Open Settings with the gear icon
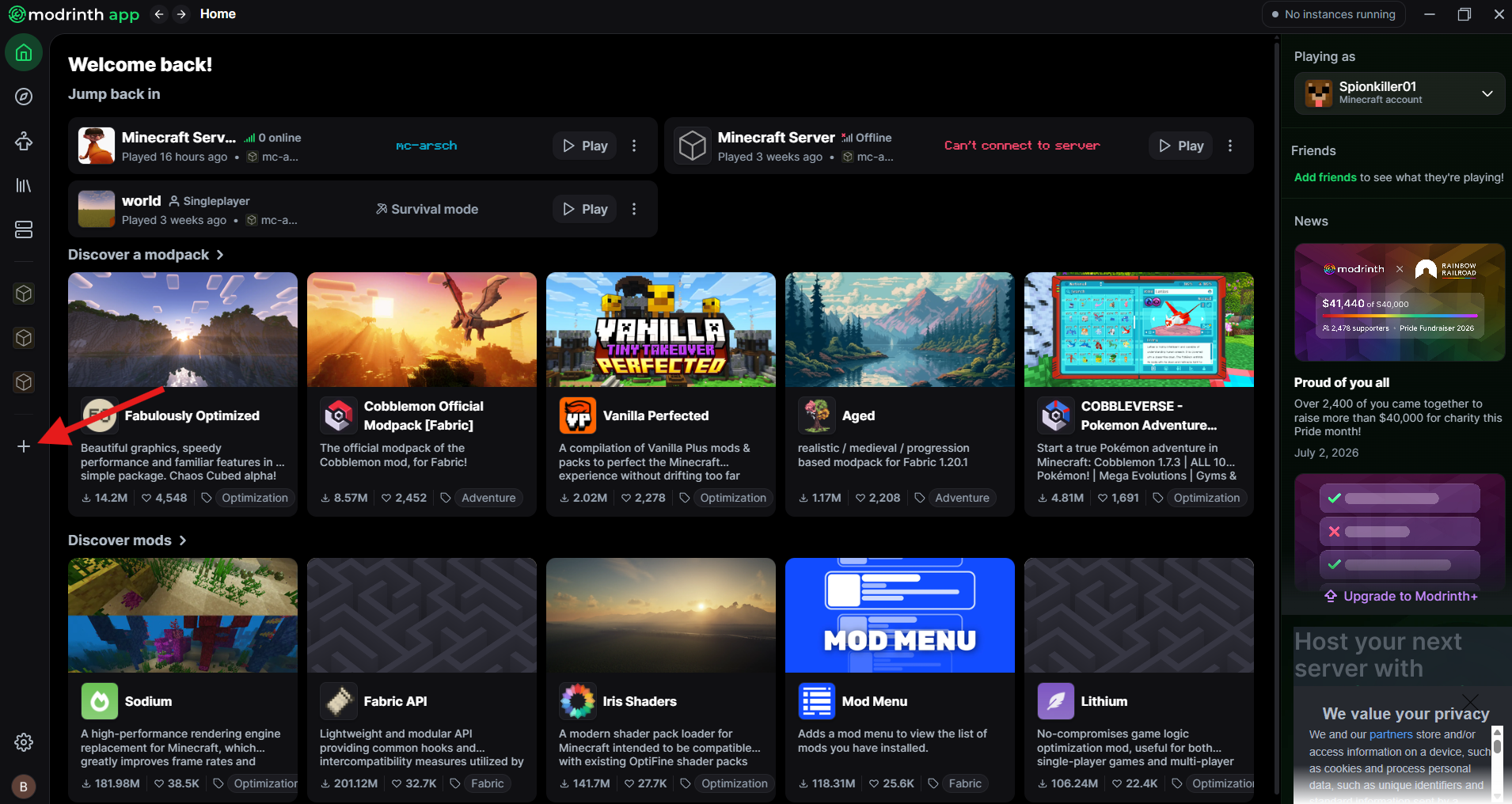The height and width of the screenshot is (804, 1512). point(24,742)
